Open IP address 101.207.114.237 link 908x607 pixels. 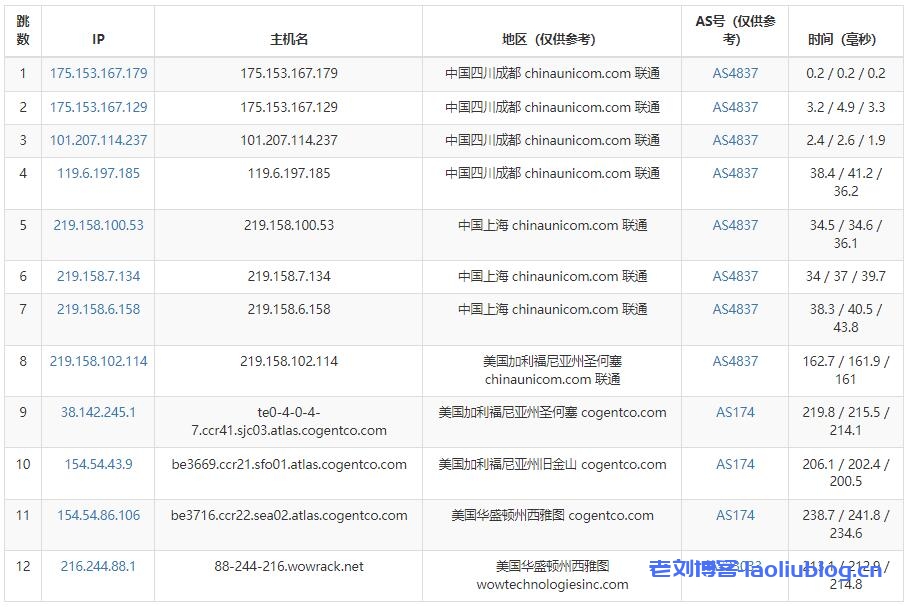[x=98, y=140]
